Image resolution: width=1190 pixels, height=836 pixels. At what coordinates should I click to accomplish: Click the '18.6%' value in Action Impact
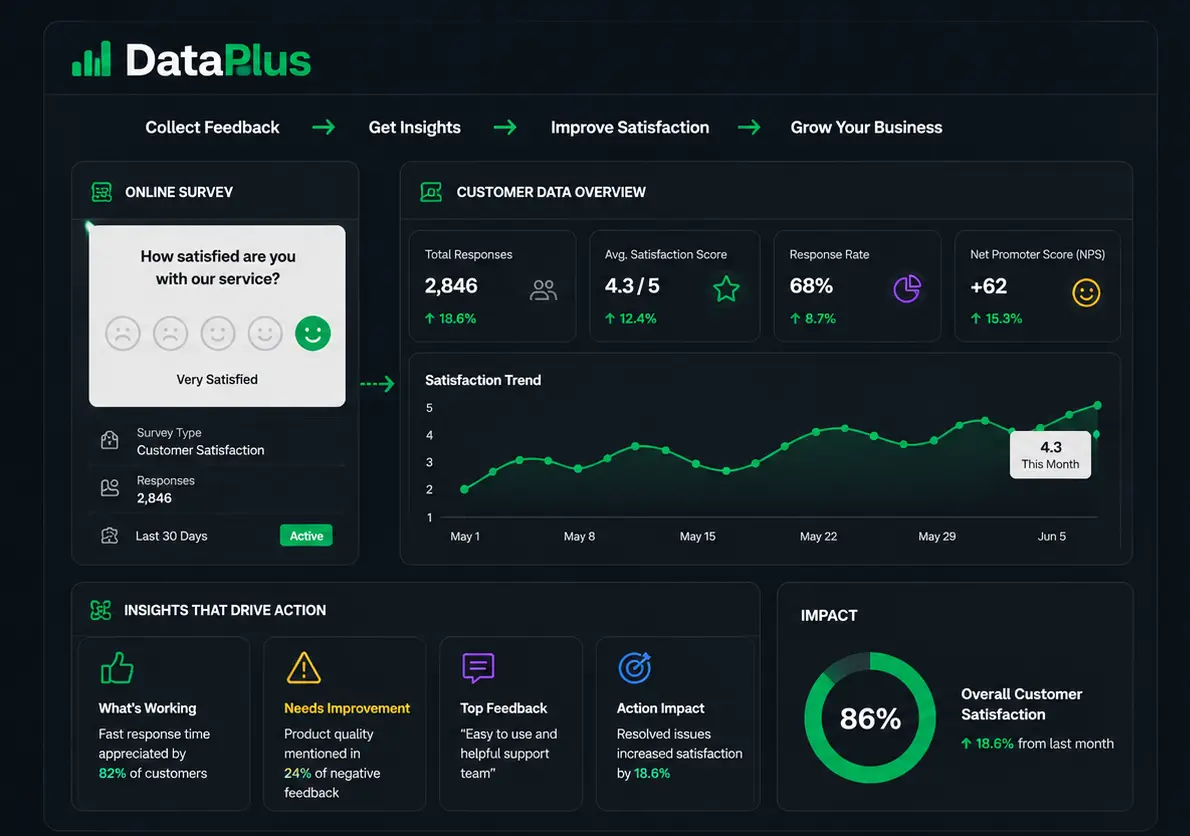point(652,773)
